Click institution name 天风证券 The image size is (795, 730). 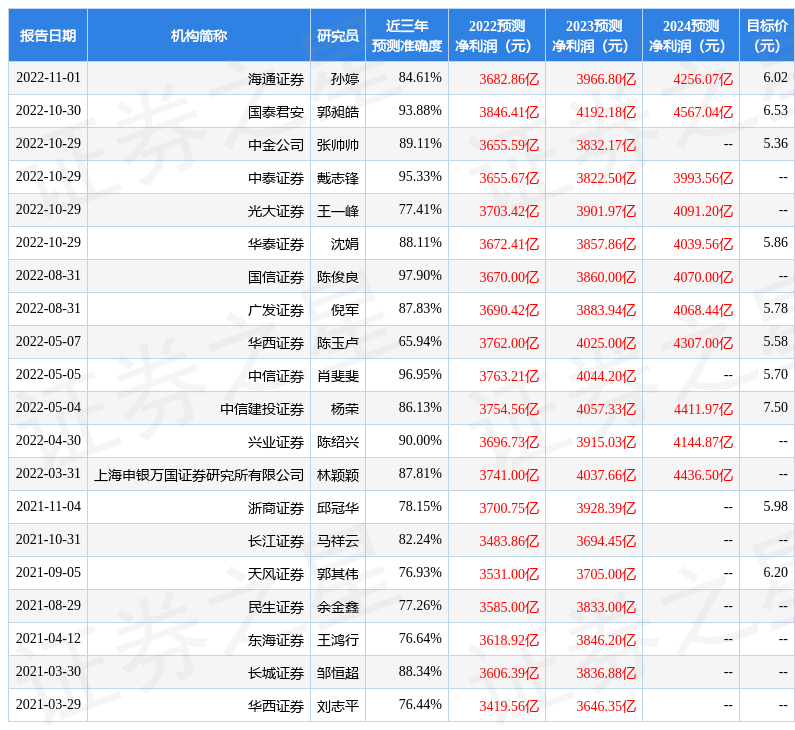point(276,573)
